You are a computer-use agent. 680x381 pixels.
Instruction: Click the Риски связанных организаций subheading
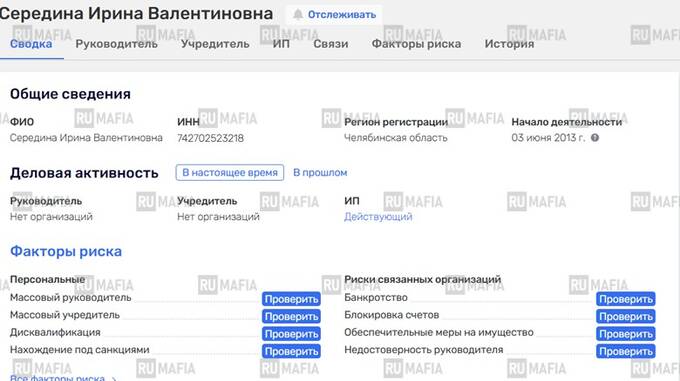pos(422,280)
